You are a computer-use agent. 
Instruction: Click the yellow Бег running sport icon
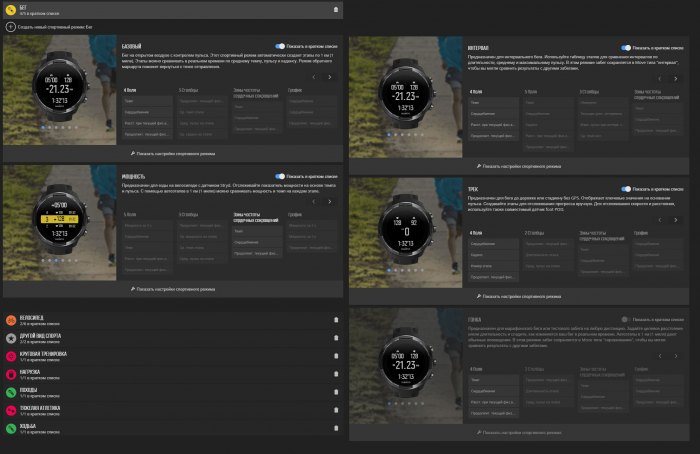11,9
